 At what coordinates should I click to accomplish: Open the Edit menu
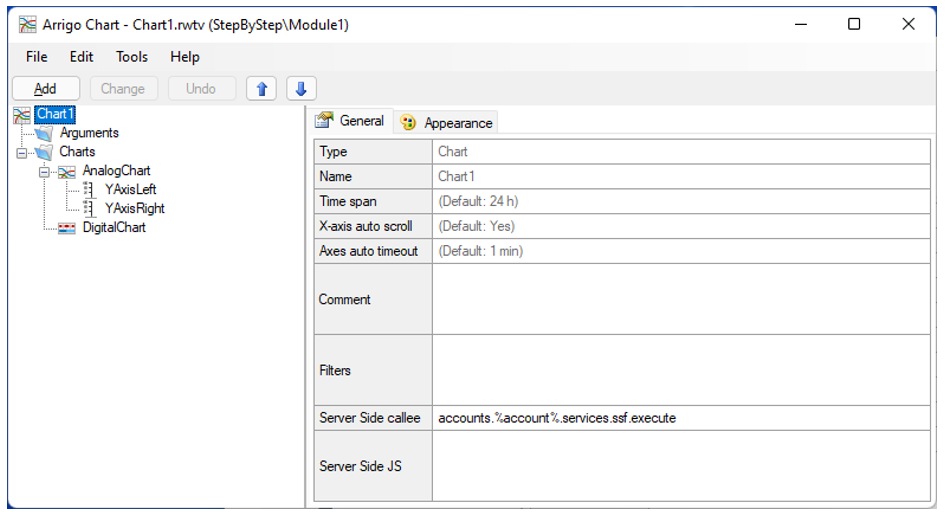coord(81,57)
